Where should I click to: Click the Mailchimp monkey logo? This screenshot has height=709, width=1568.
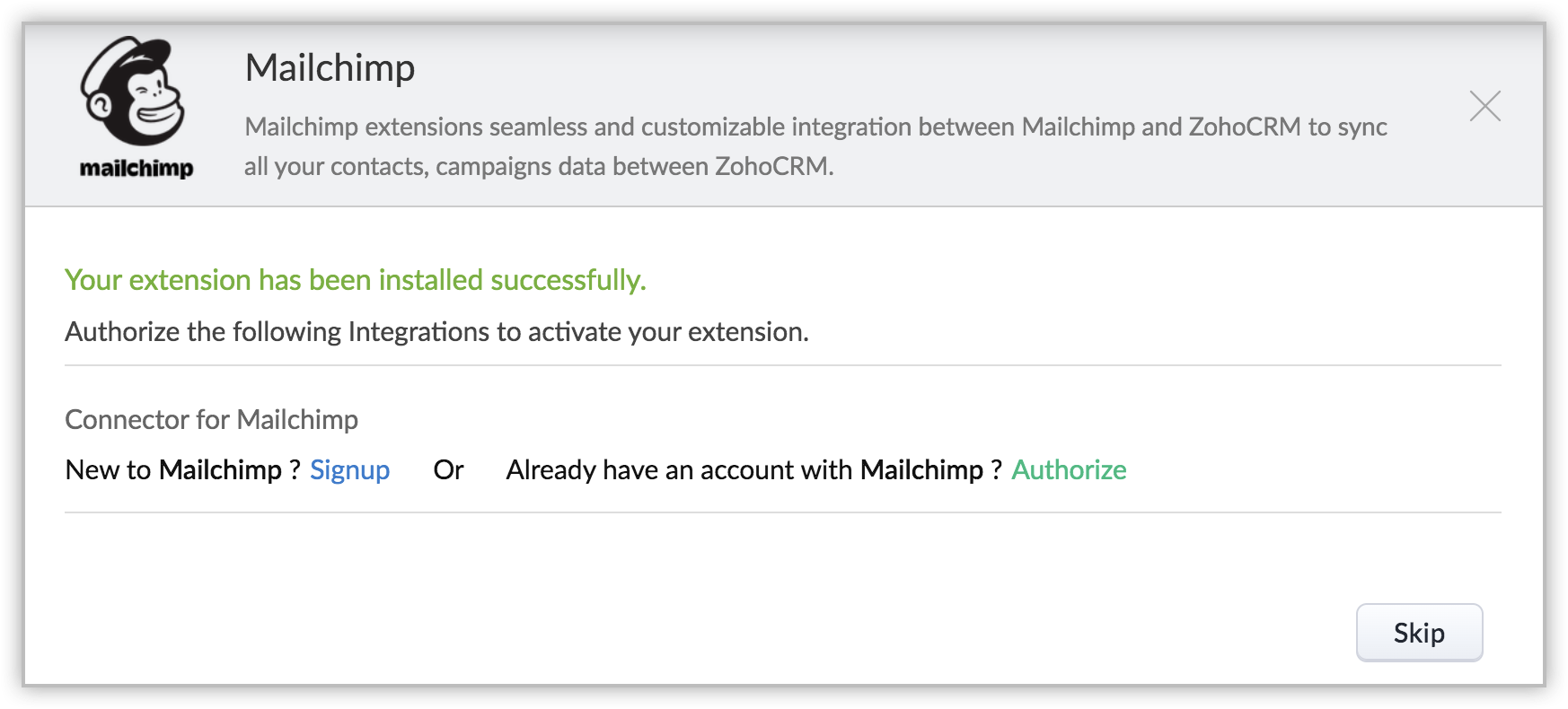click(x=133, y=92)
